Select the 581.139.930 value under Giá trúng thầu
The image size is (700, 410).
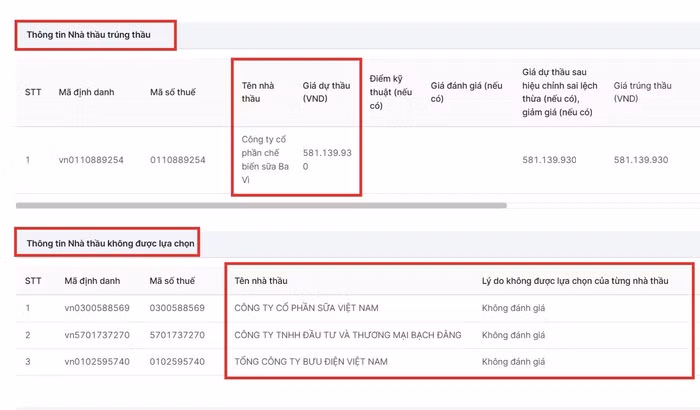[x=640, y=160]
